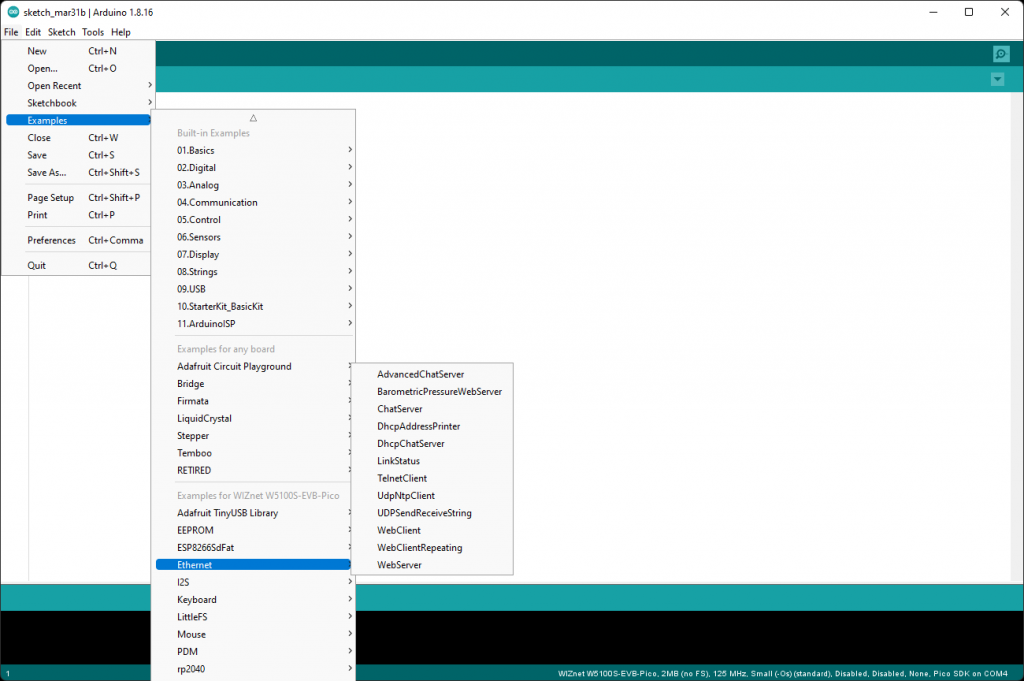Select the Examples menu entry

pyautogui.click(x=78, y=120)
